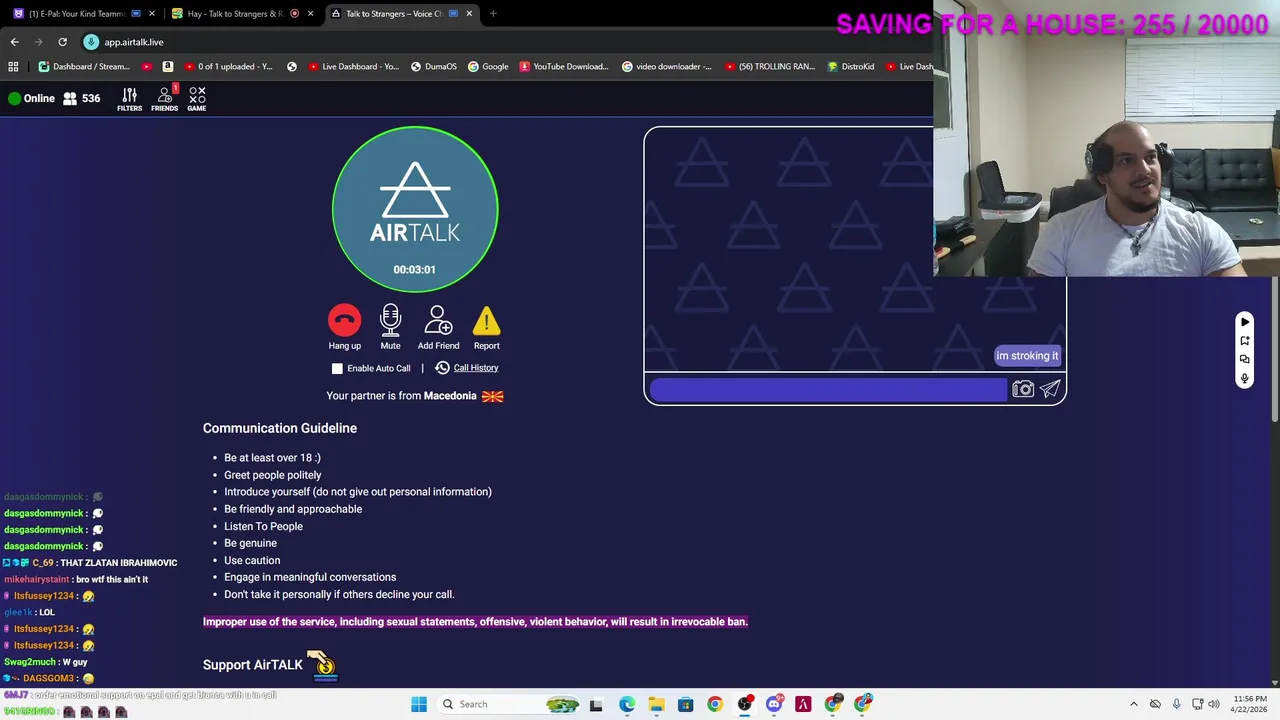Hang up the current call

click(x=344, y=328)
